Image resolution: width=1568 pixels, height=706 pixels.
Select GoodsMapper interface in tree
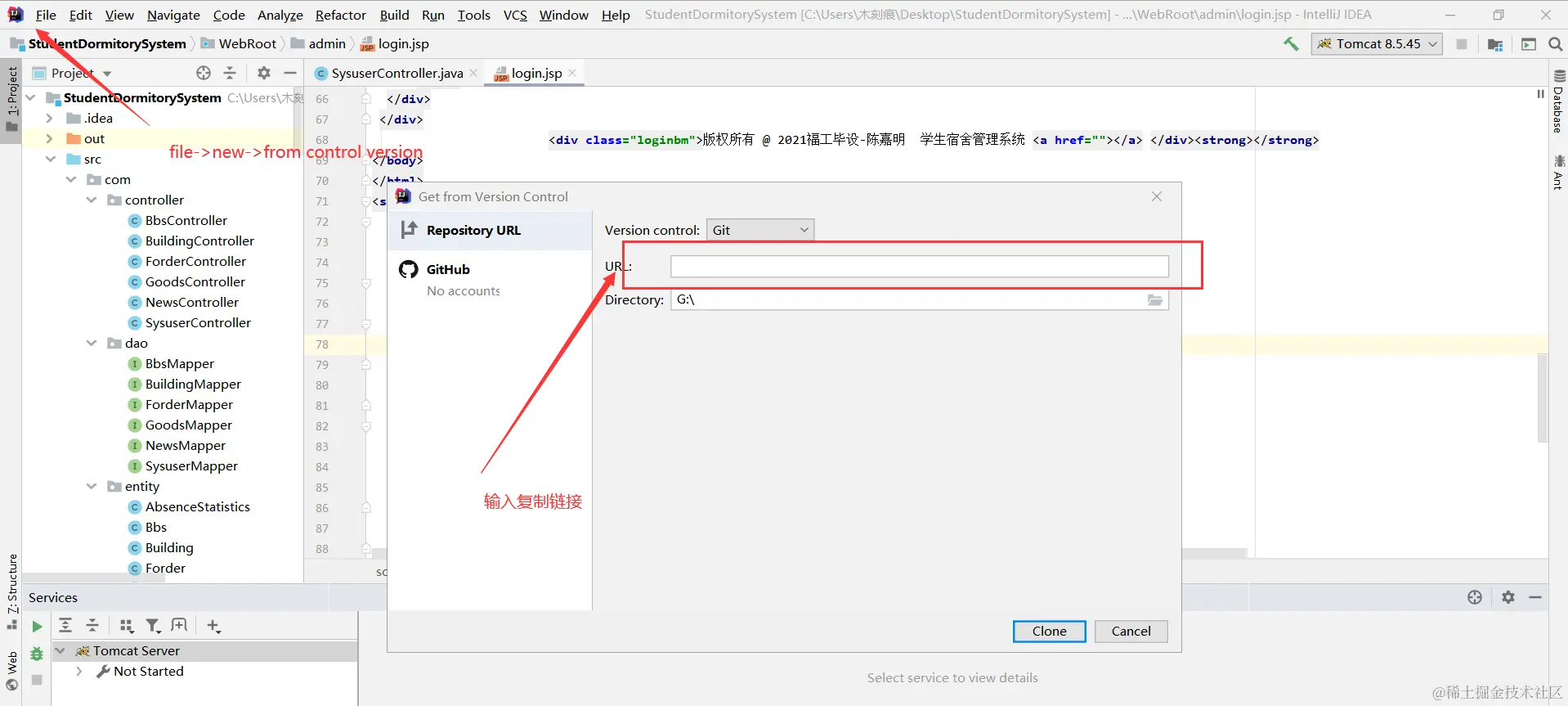[x=188, y=425]
